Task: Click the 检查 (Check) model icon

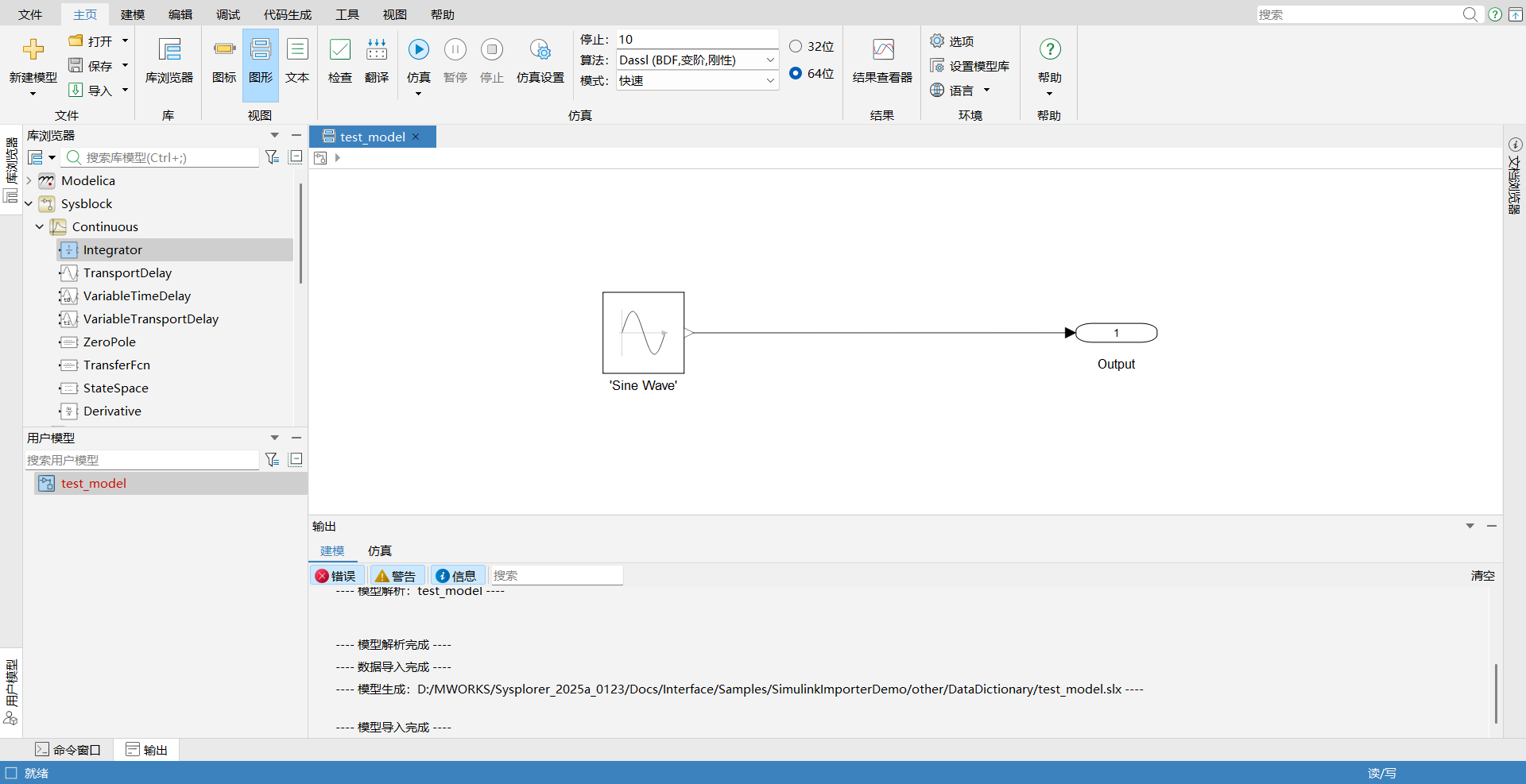Action: [339, 50]
